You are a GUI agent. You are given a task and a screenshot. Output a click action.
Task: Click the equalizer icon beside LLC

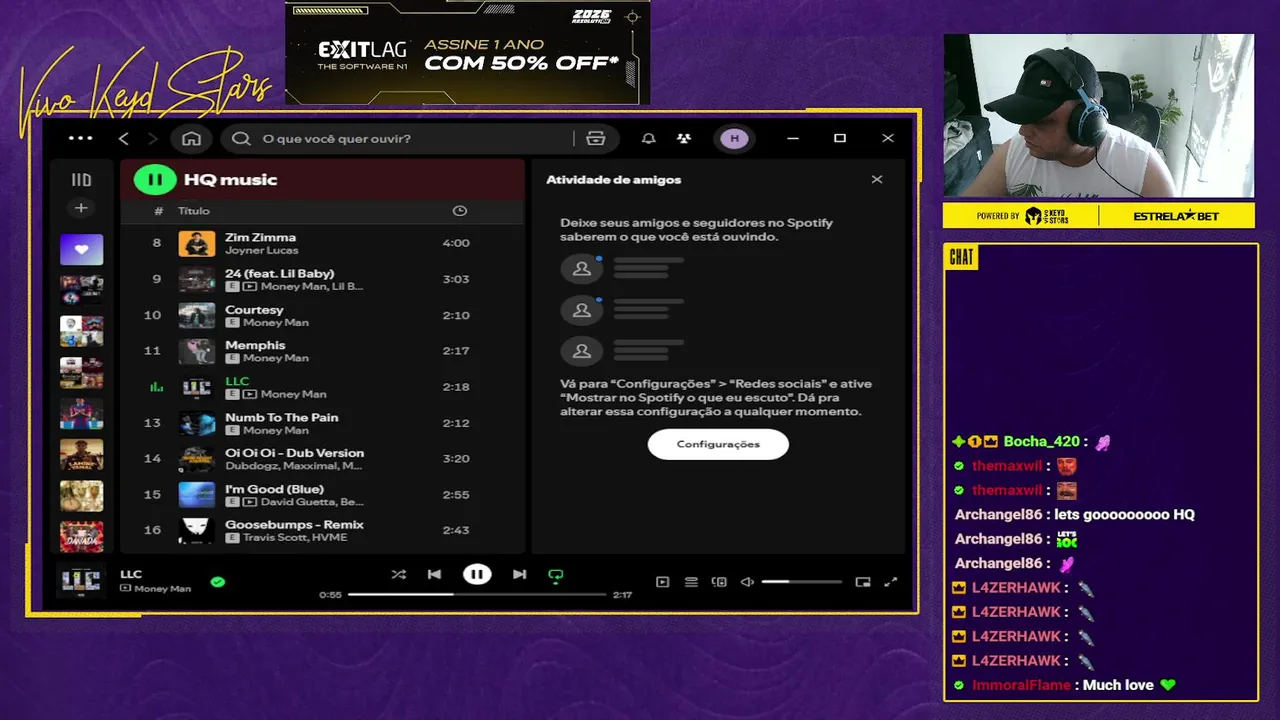(156, 387)
